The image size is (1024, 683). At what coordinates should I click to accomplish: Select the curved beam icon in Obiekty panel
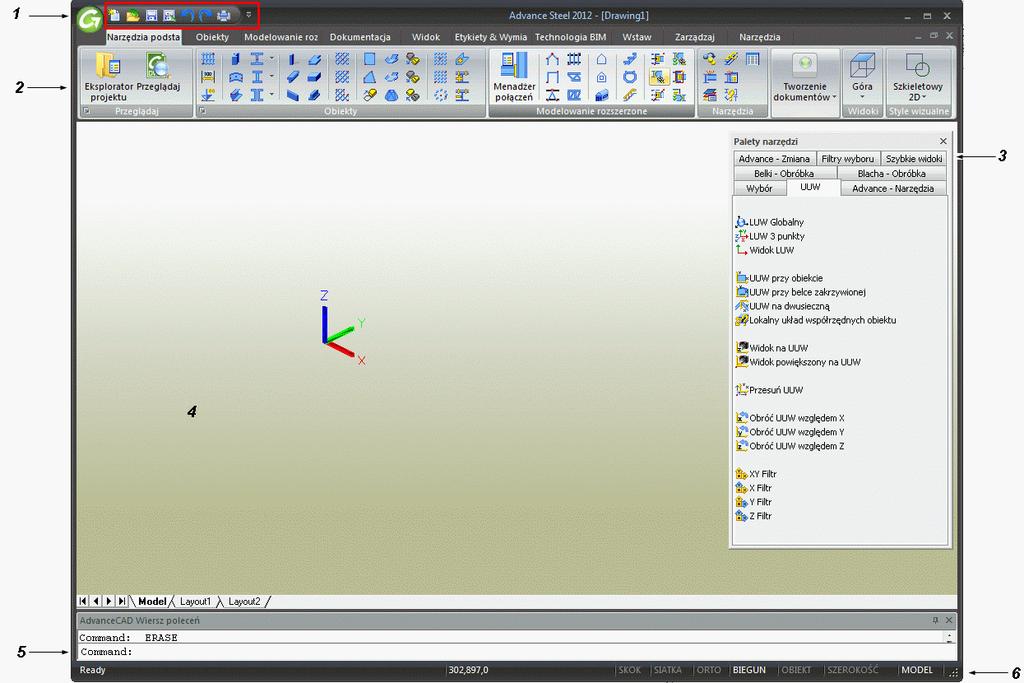pos(236,77)
